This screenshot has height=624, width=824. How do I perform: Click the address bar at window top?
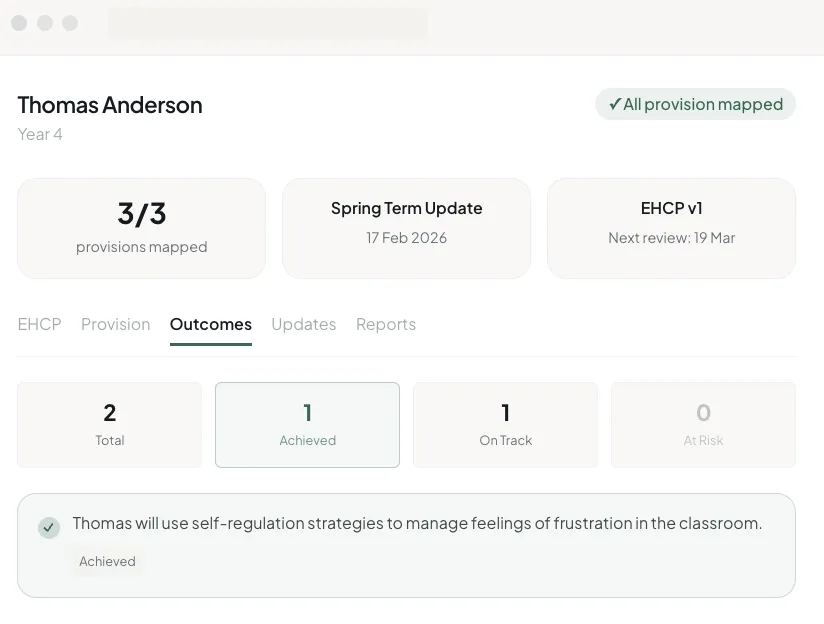tap(267, 23)
